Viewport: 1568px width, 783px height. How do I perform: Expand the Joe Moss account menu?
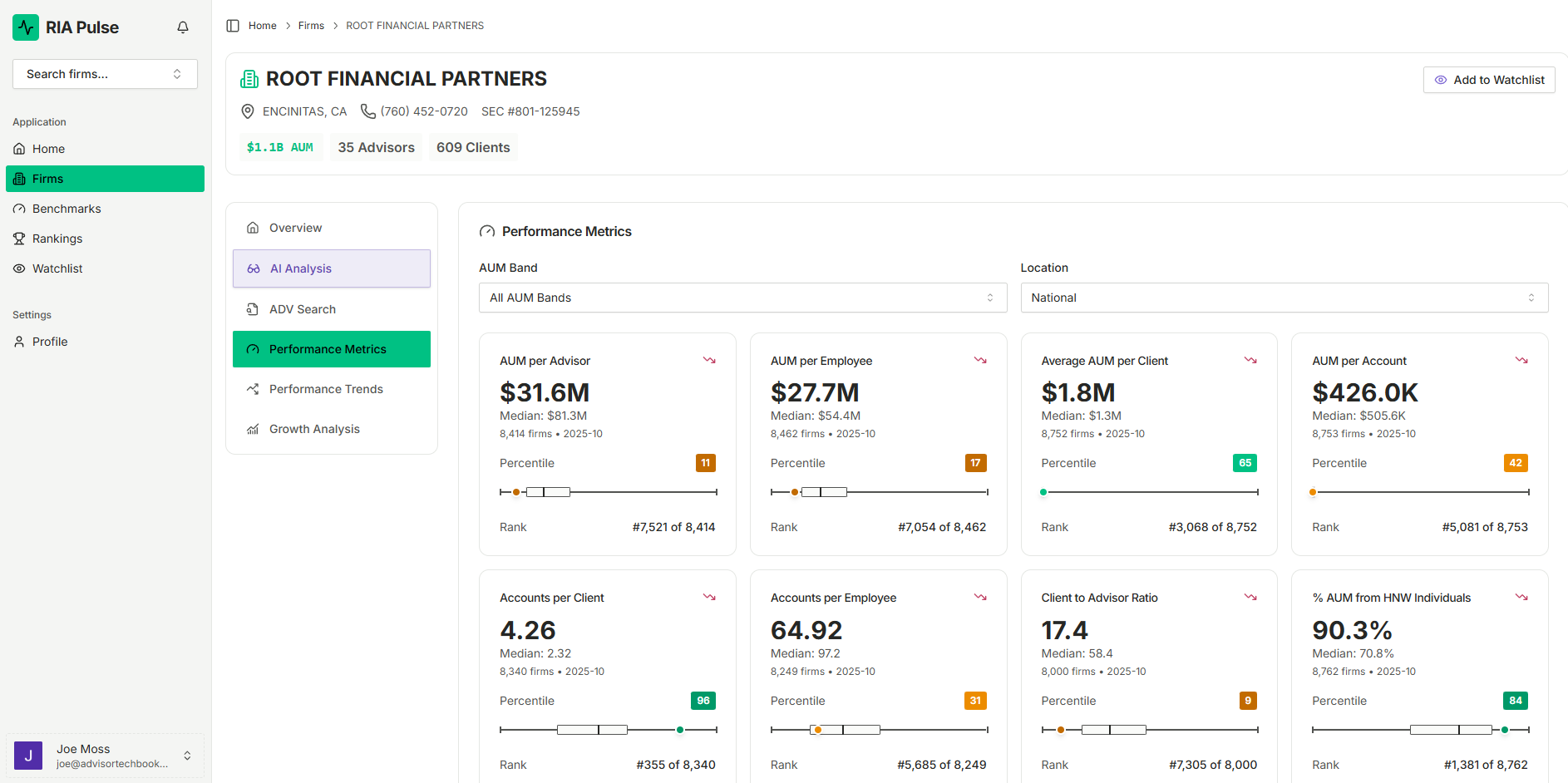coord(105,756)
